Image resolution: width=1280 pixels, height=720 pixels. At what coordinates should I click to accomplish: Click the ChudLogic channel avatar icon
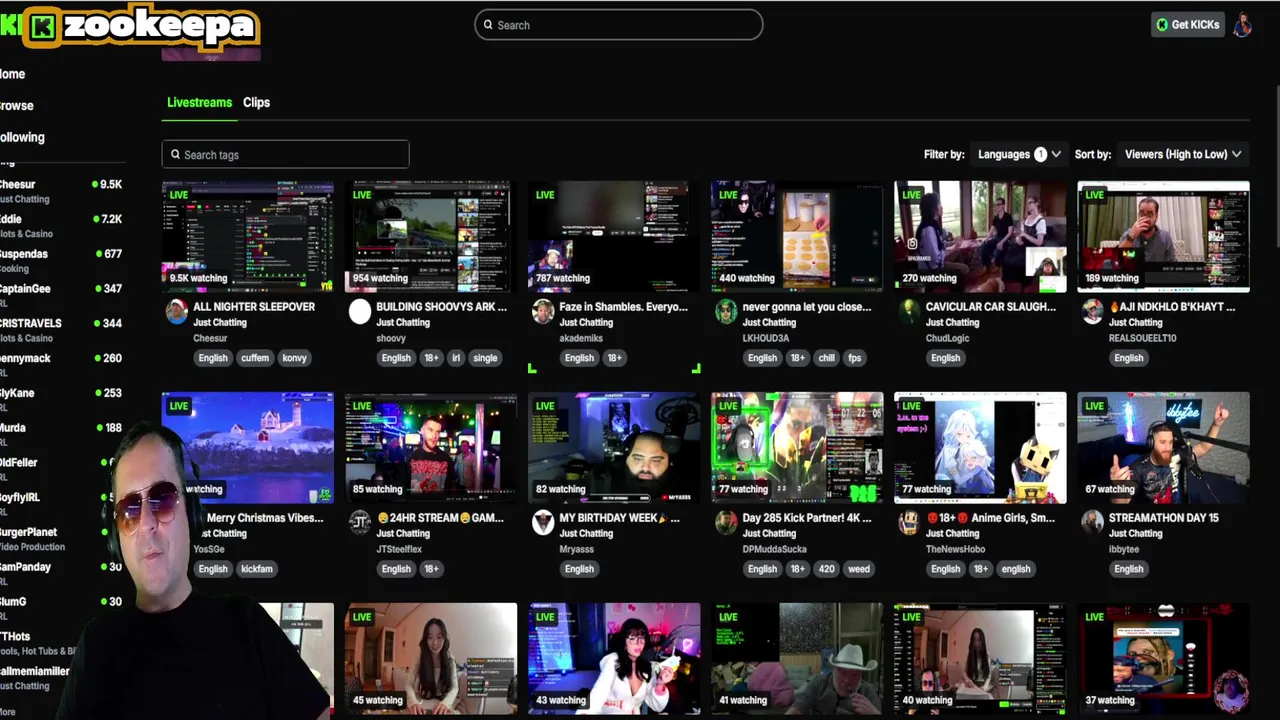click(x=909, y=312)
